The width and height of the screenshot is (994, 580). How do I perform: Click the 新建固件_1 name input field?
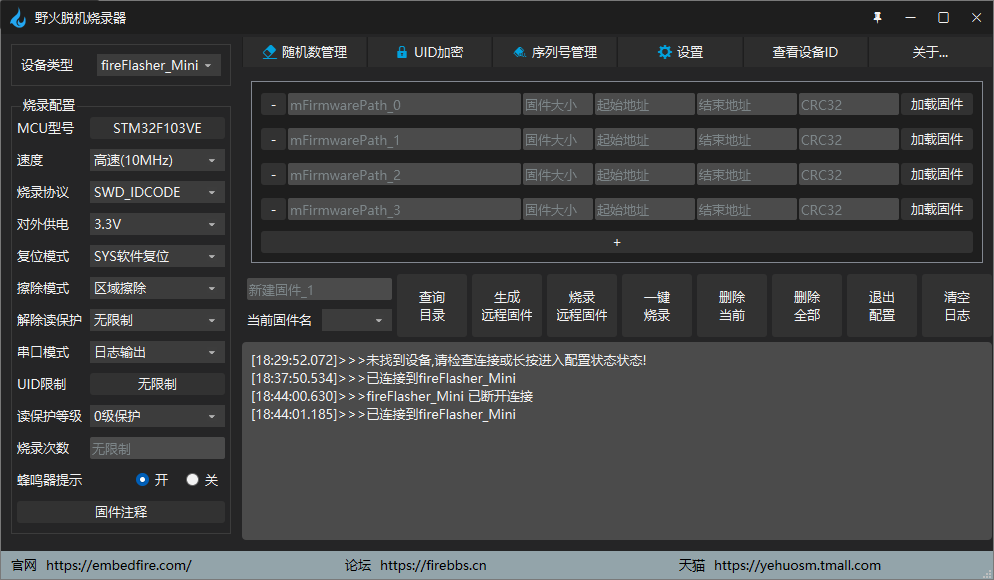[320, 290]
